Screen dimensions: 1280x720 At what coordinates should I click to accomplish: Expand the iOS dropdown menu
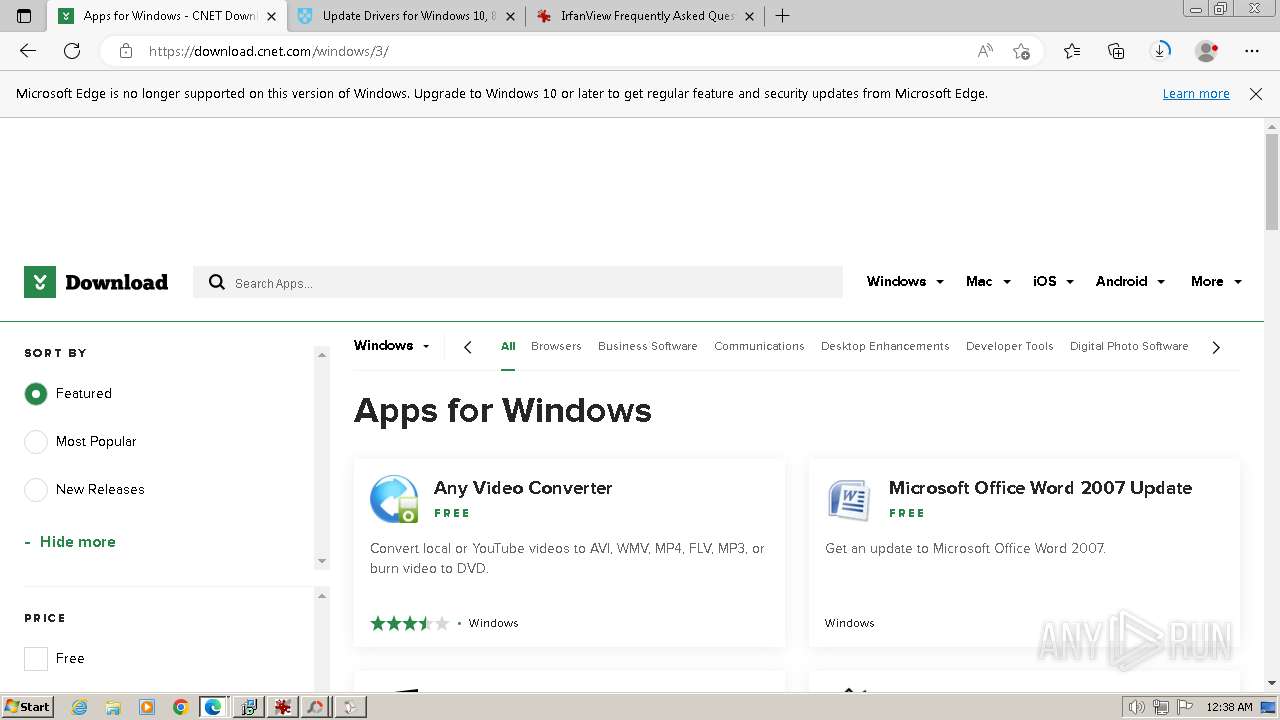click(x=1053, y=282)
